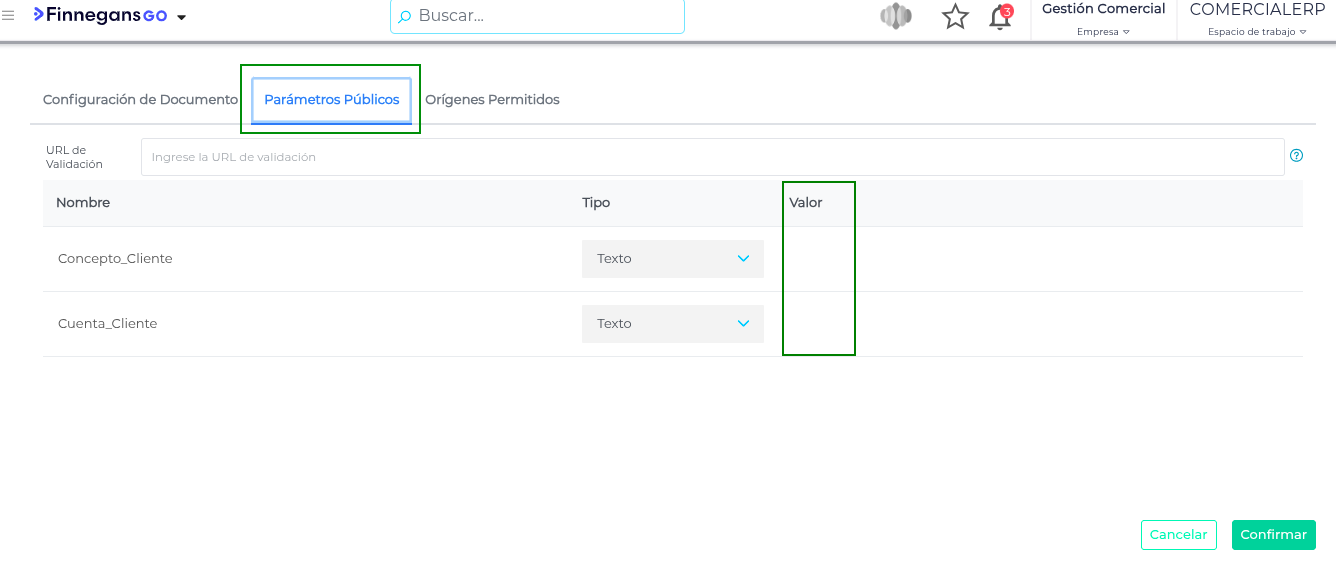Expand the caret beside Finnegans GO logo
Viewport: 1336px width, 565px height.
click(x=182, y=18)
